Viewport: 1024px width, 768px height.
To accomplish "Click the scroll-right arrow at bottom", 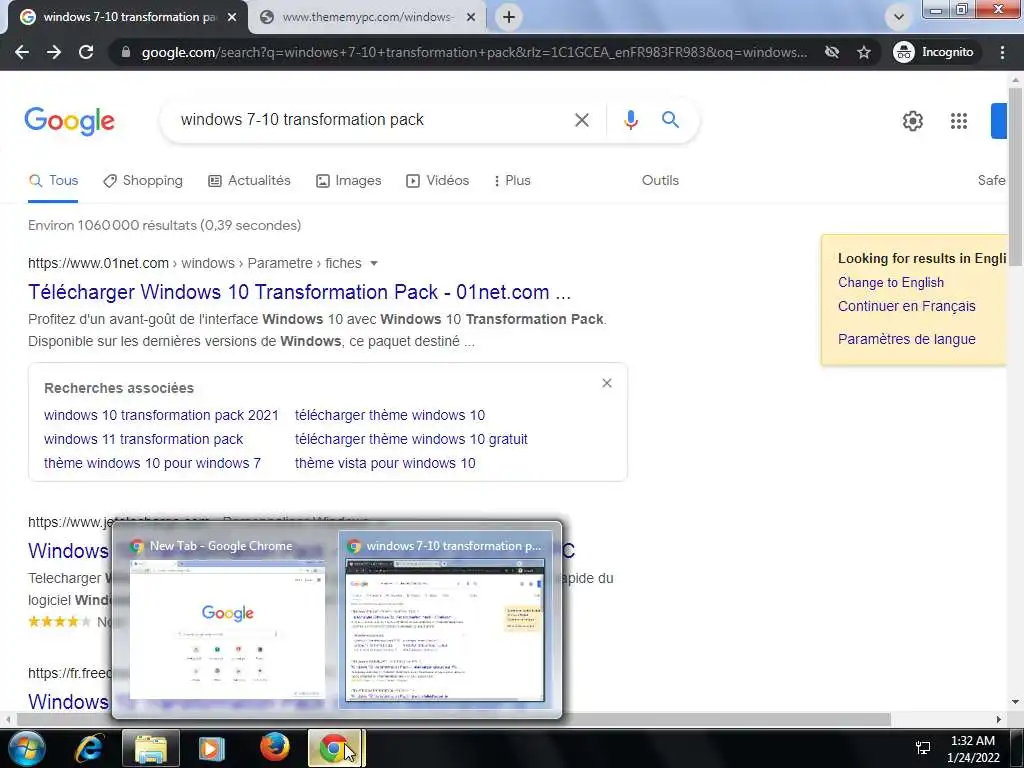I will pos(999,719).
